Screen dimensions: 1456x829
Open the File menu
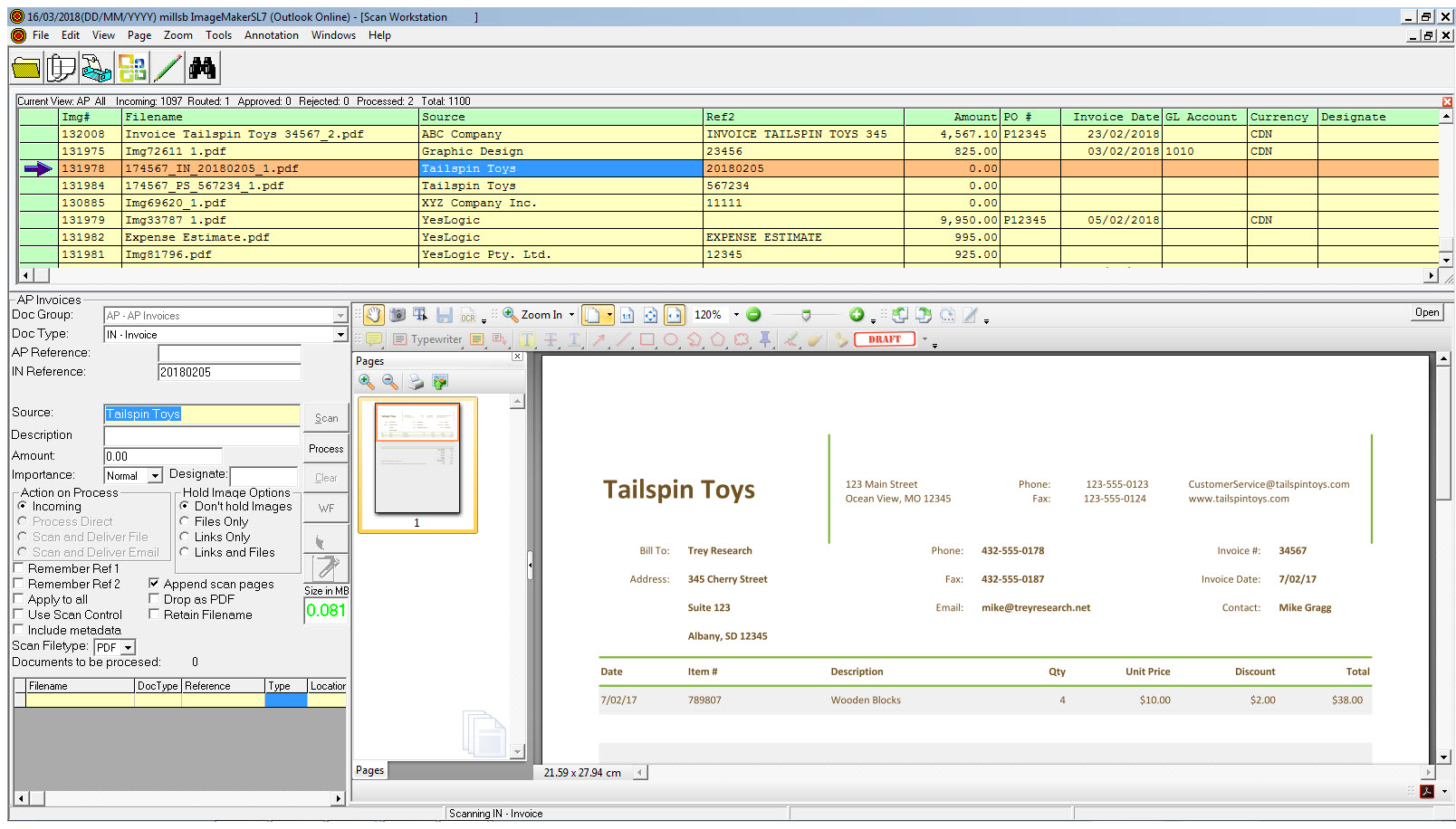click(x=41, y=35)
